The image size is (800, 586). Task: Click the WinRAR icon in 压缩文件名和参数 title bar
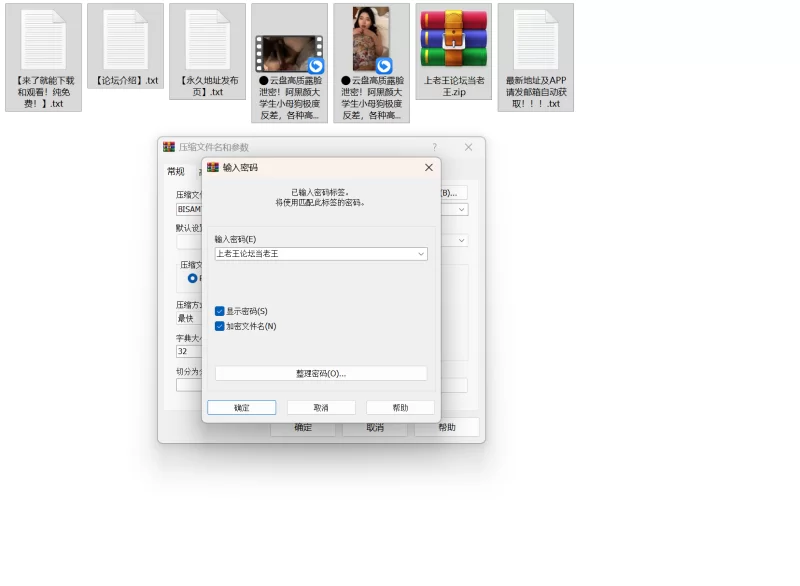(169, 147)
